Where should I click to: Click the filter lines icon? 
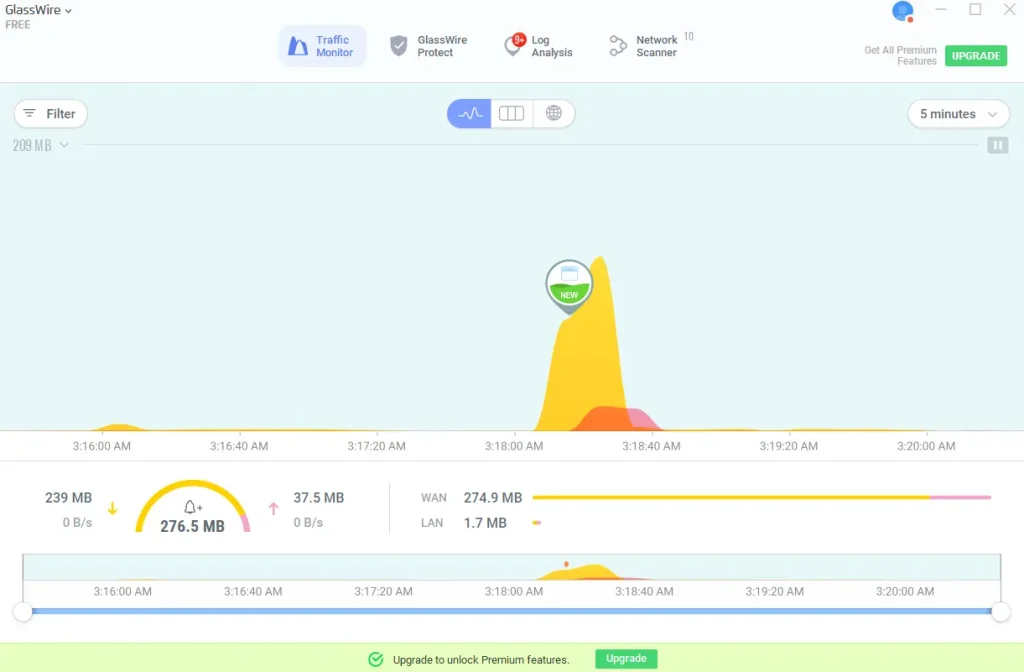tap(29, 114)
